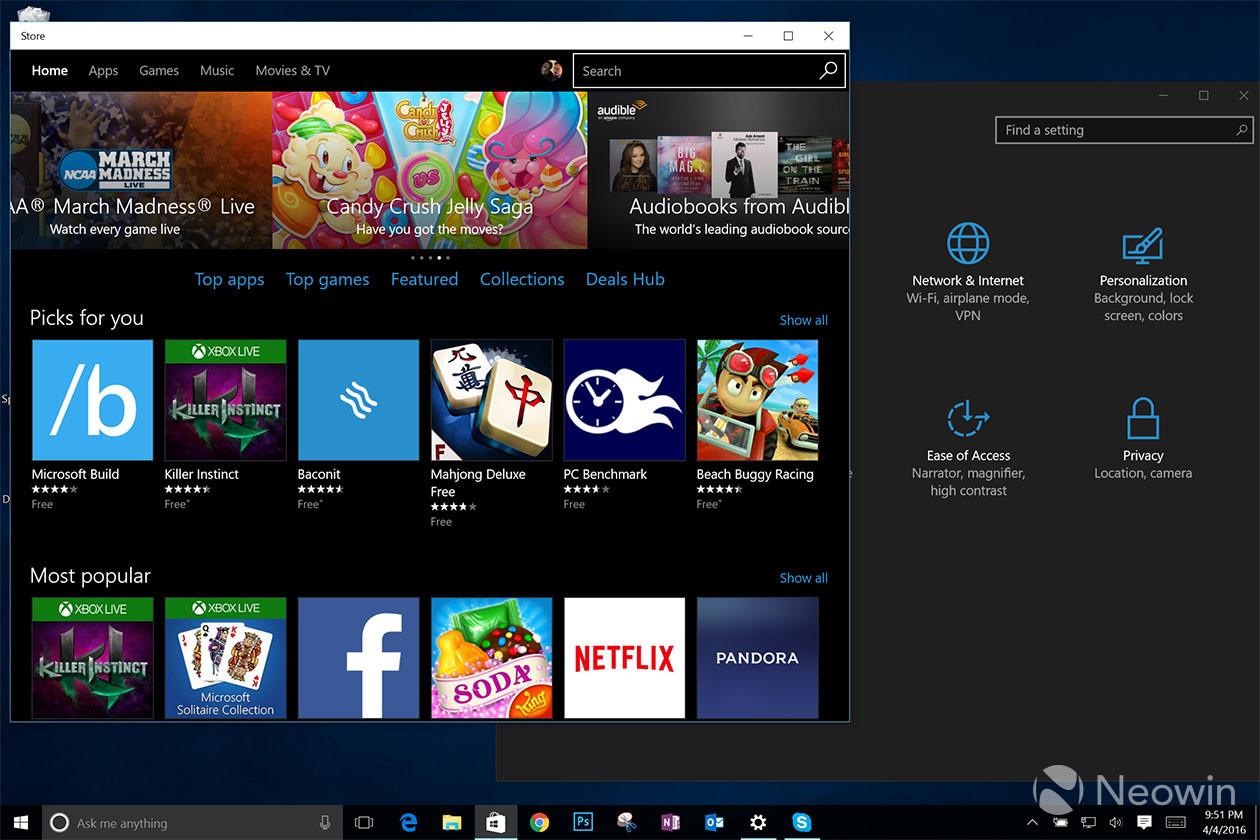Screen dimensions: 1260x840
Task: Open OneNote from the taskbar
Action: [671, 822]
